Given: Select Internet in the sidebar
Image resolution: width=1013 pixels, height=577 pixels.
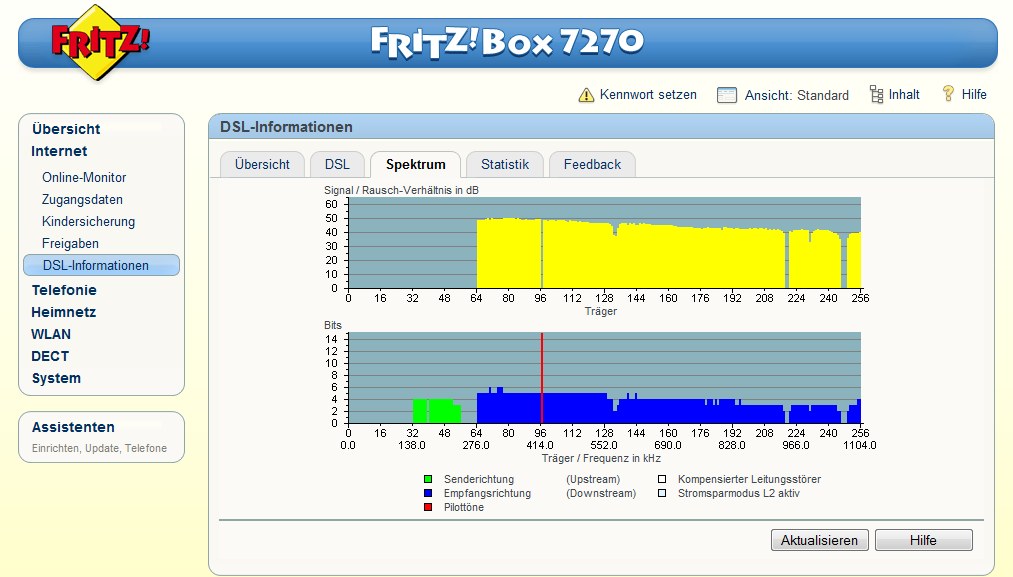Looking at the screenshot, I should 59,151.
